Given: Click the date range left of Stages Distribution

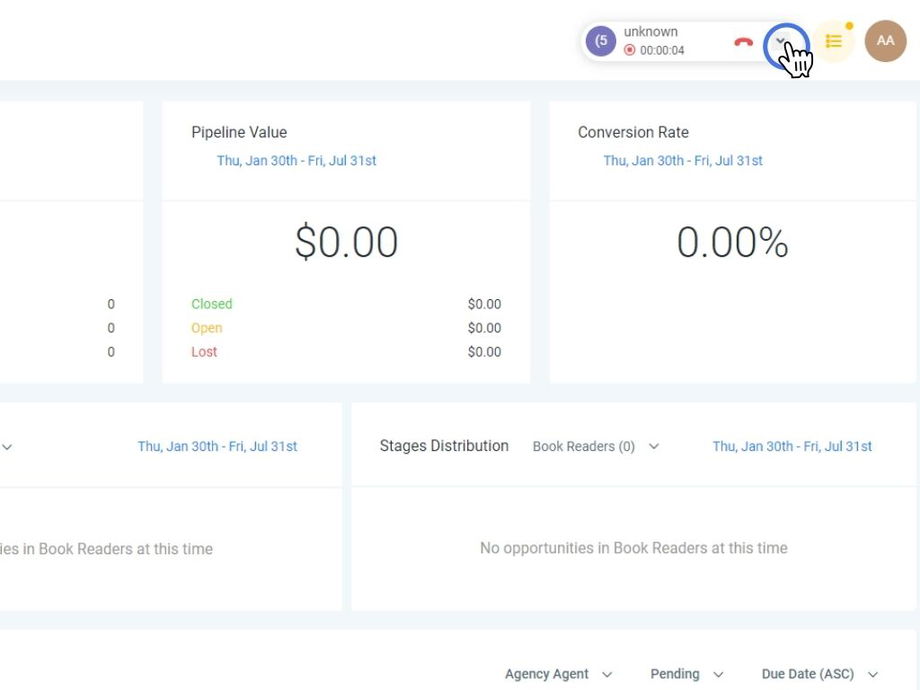Looking at the screenshot, I should click(x=217, y=446).
